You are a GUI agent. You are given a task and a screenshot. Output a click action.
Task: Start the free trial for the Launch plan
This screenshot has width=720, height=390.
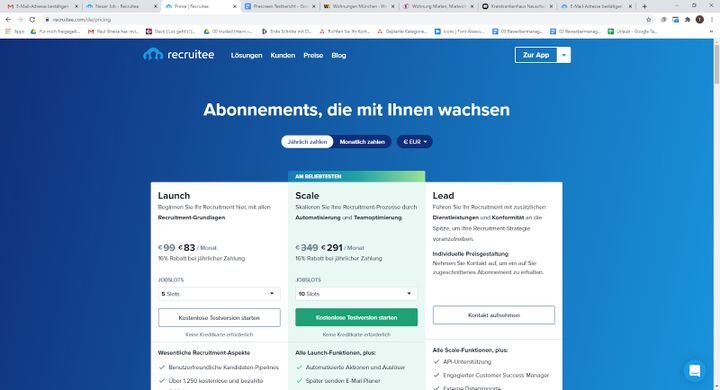click(x=219, y=317)
